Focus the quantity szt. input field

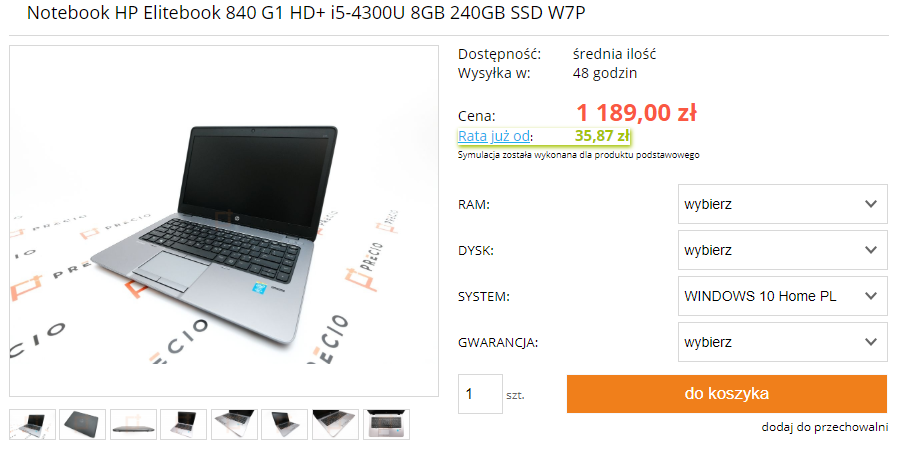(481, 394)
